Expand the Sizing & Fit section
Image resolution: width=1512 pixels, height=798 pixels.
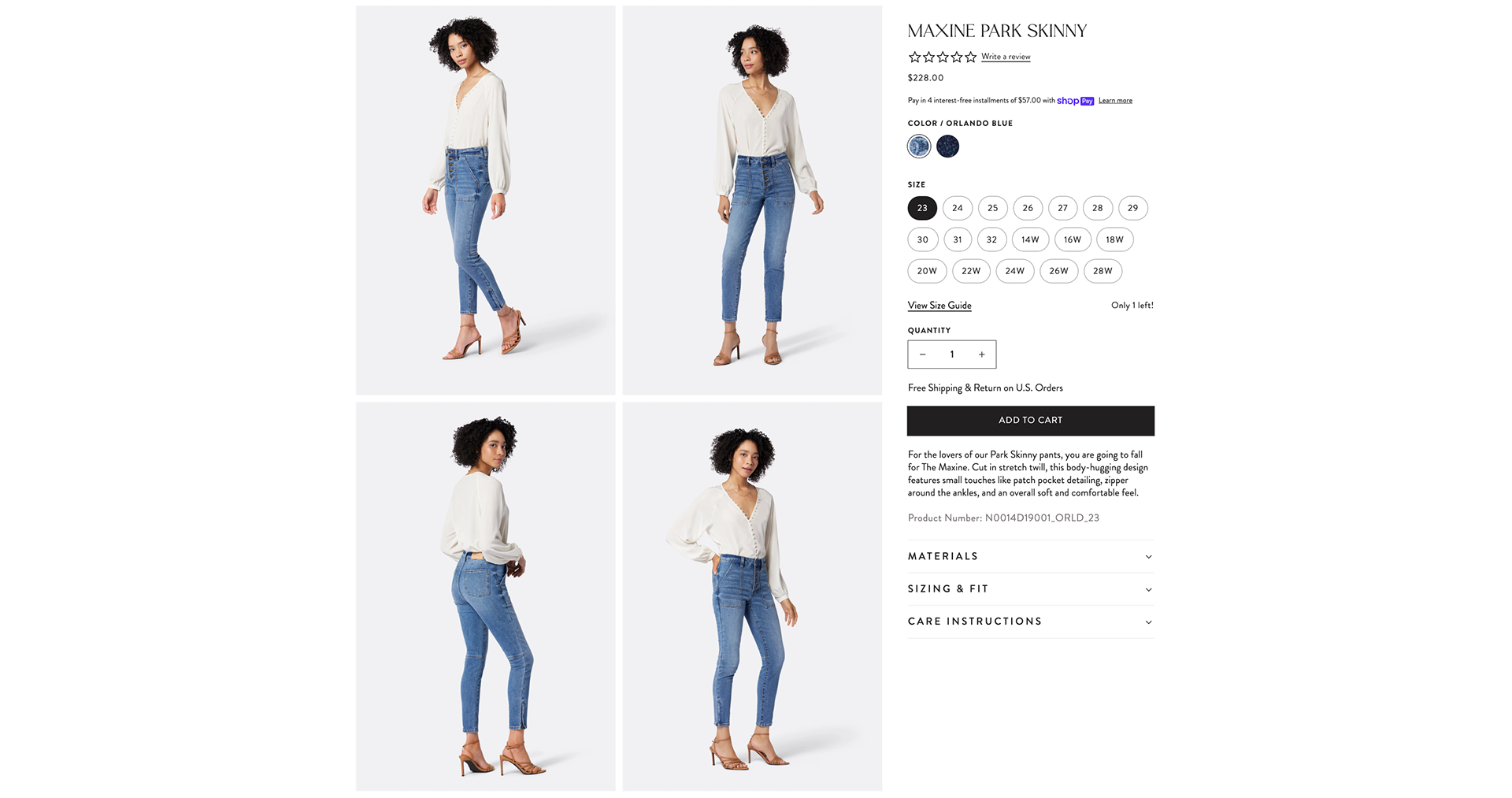click(x=1030, y=589)
